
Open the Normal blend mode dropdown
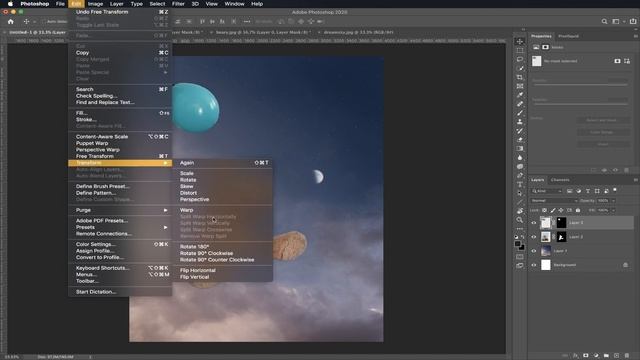(554, 200)
